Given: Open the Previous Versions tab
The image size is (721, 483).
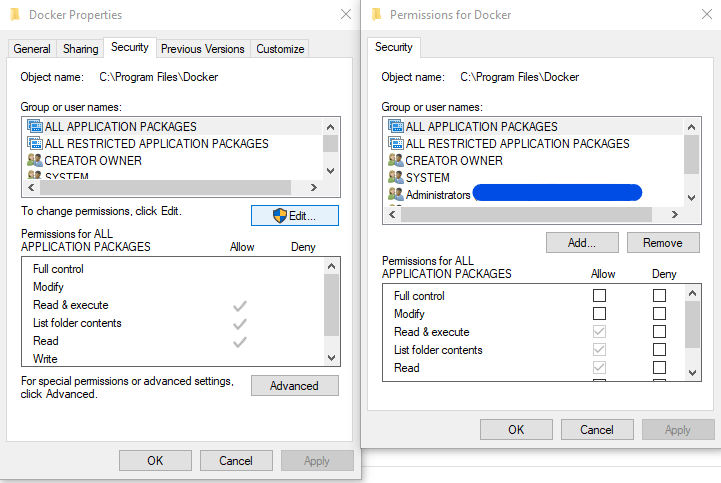Looking at the screenshot, I should [x=202, y=48].
